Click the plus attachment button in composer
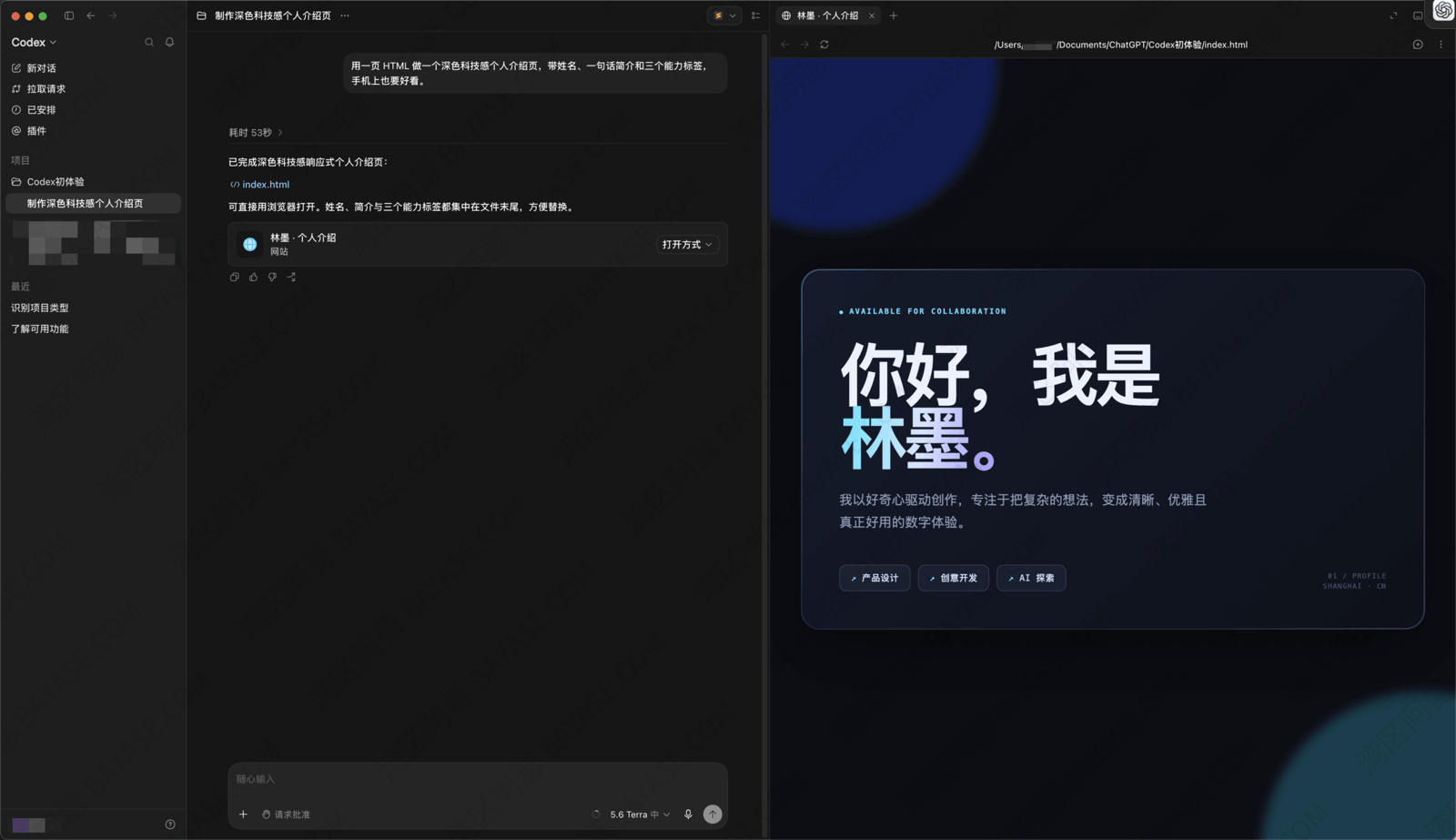Viewport: 1456px width, 840px height. click(x=243, y=815)
